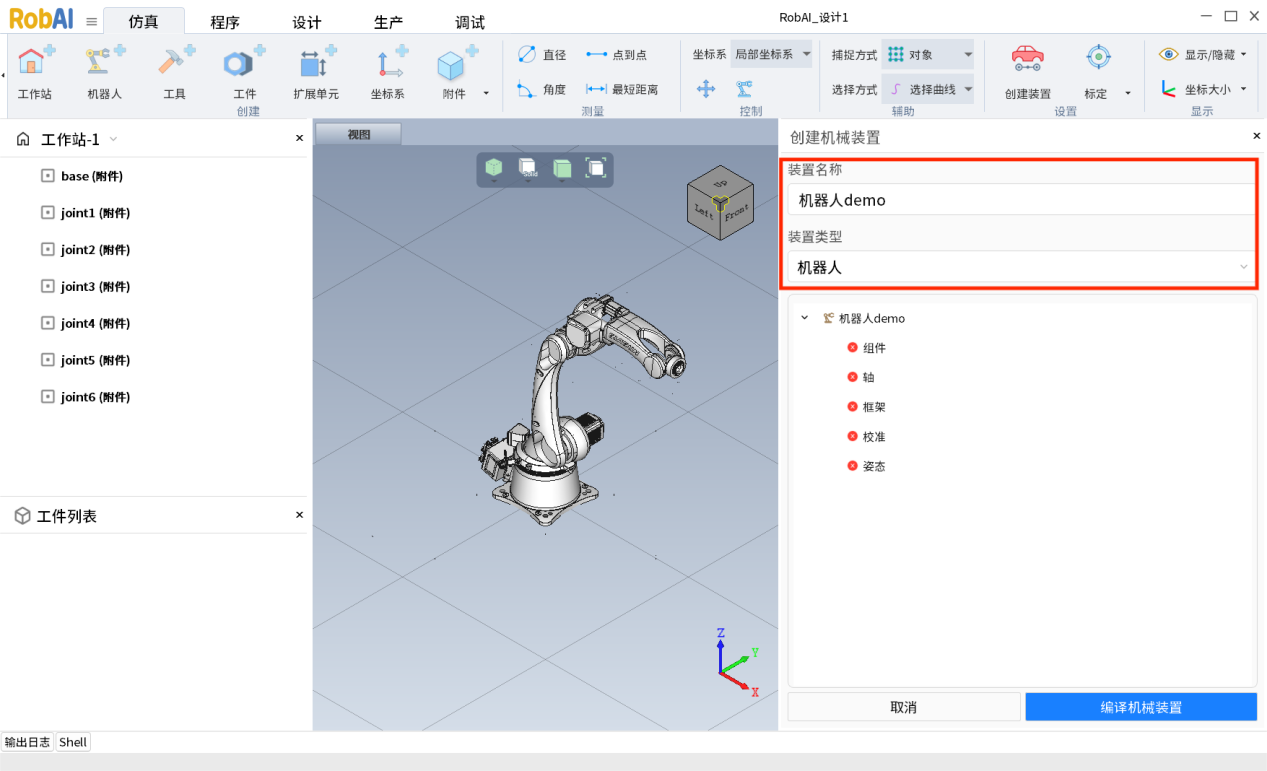Click the second cube view-mode icon
This screenshot has height=771, width=1267.
(x=528, y=168)
